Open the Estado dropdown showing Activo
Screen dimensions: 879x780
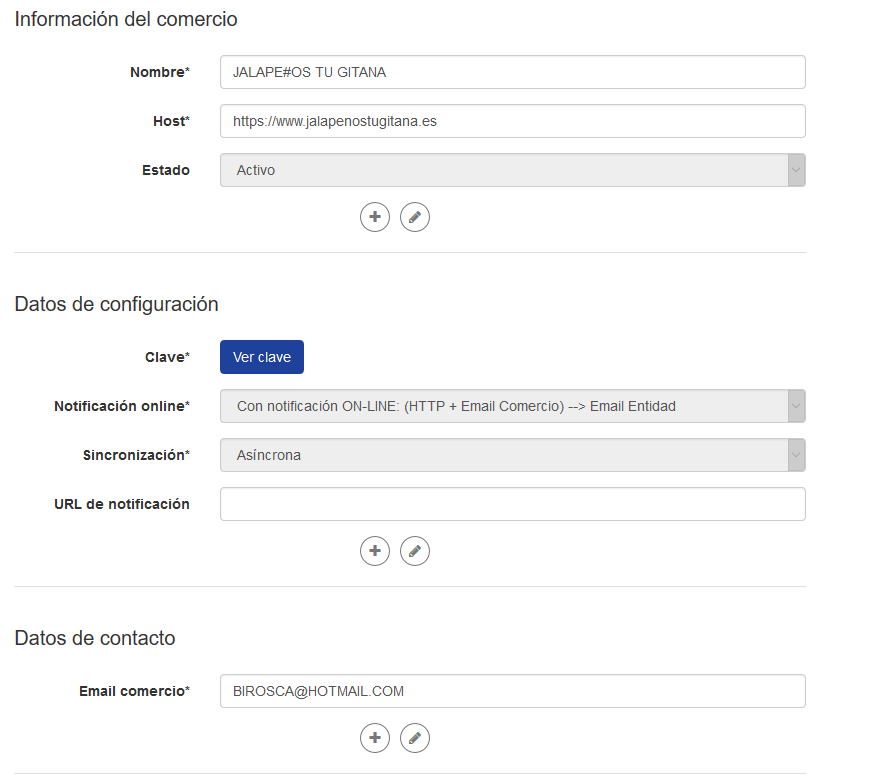coord(512,170)
